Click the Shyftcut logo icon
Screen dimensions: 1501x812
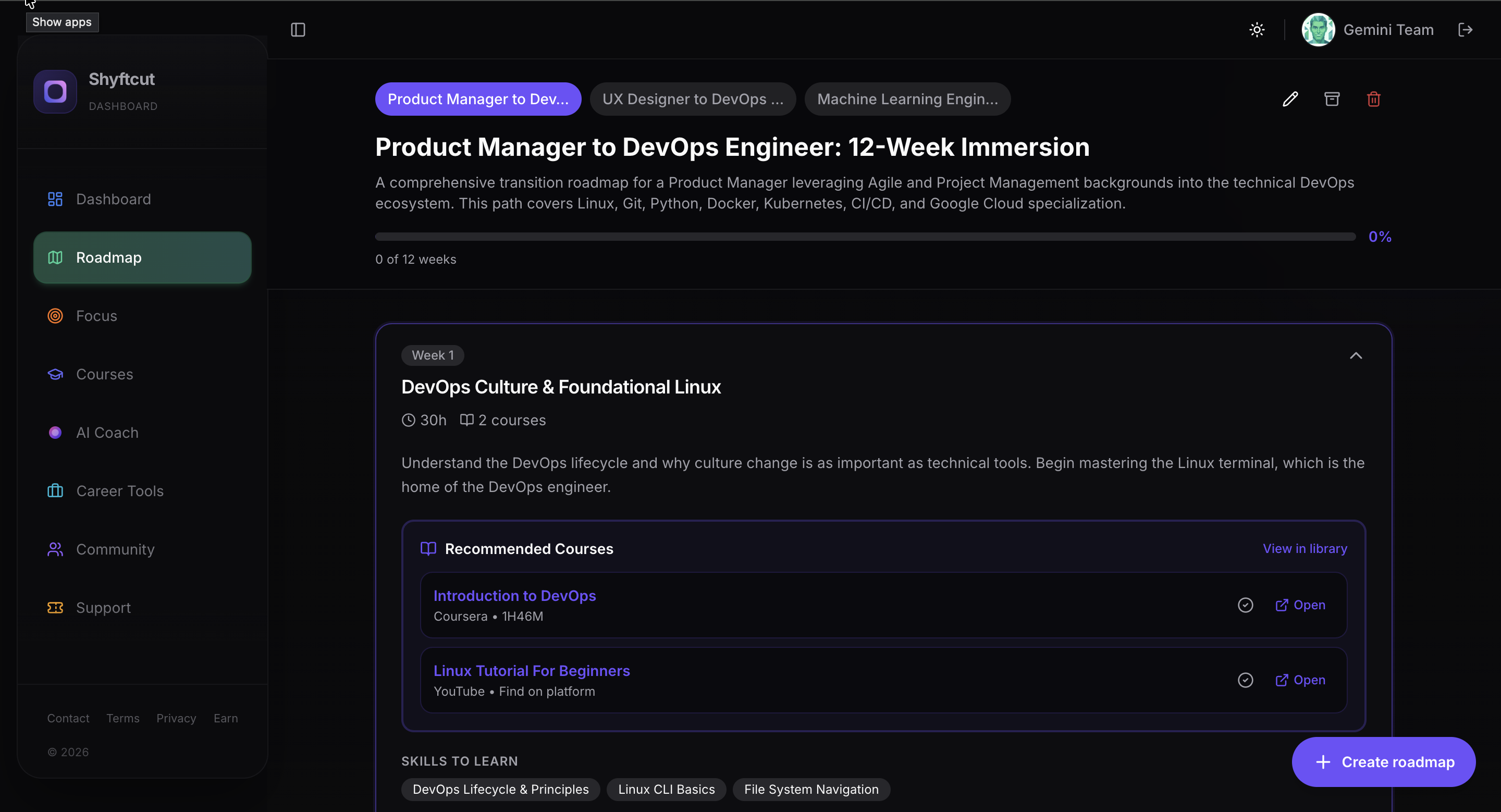tap(55, 91)
